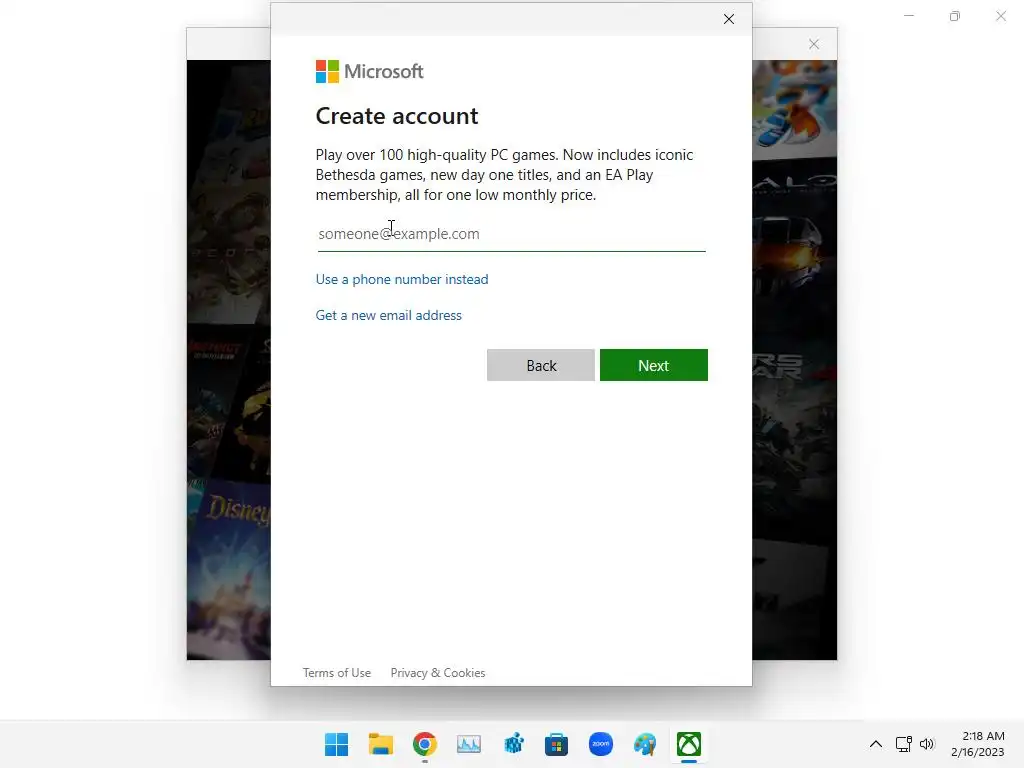Open Zoom from the taskbar
This screenshot has width=1024, height=768.
point(601,744)
